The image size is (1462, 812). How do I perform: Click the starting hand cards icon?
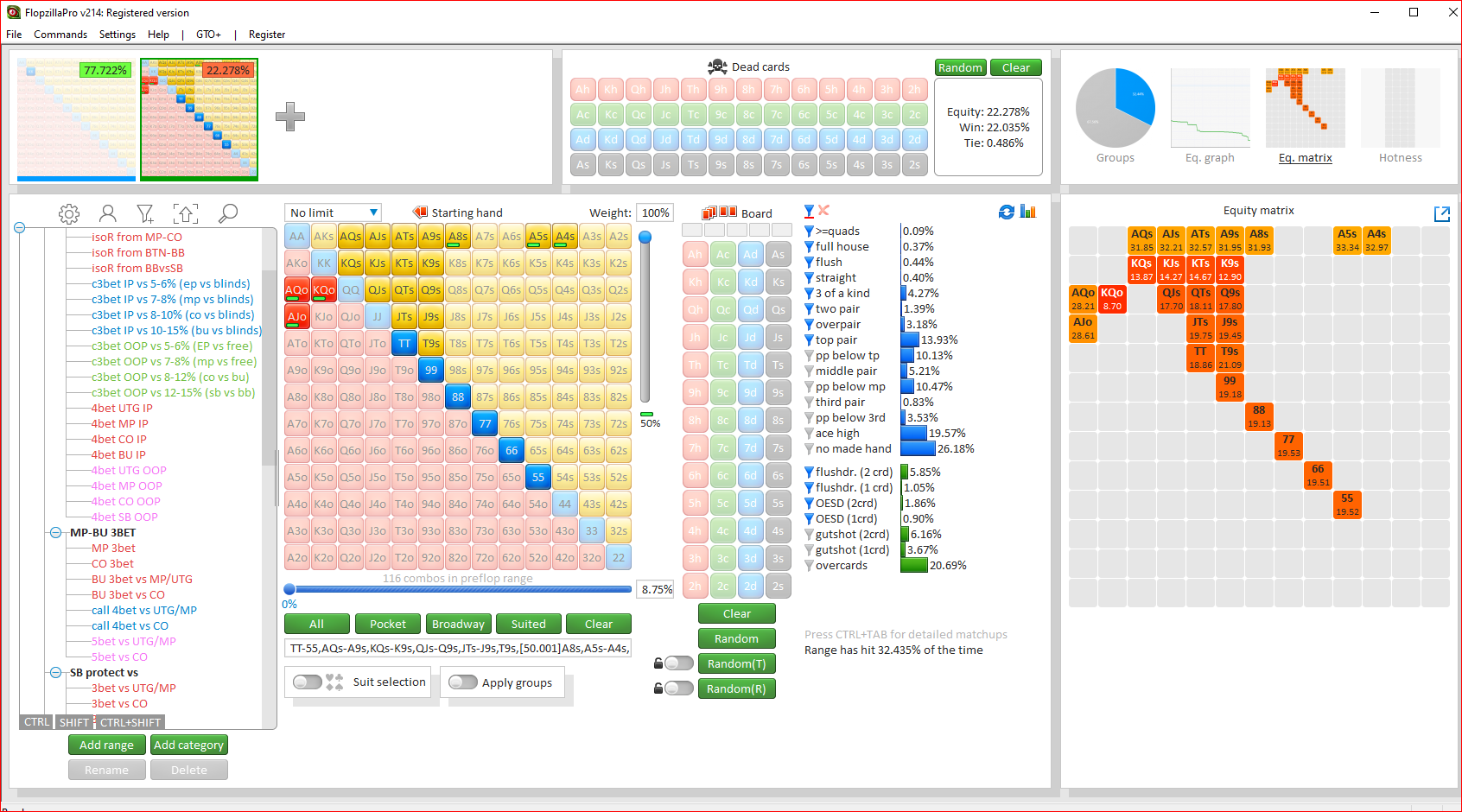421,213
